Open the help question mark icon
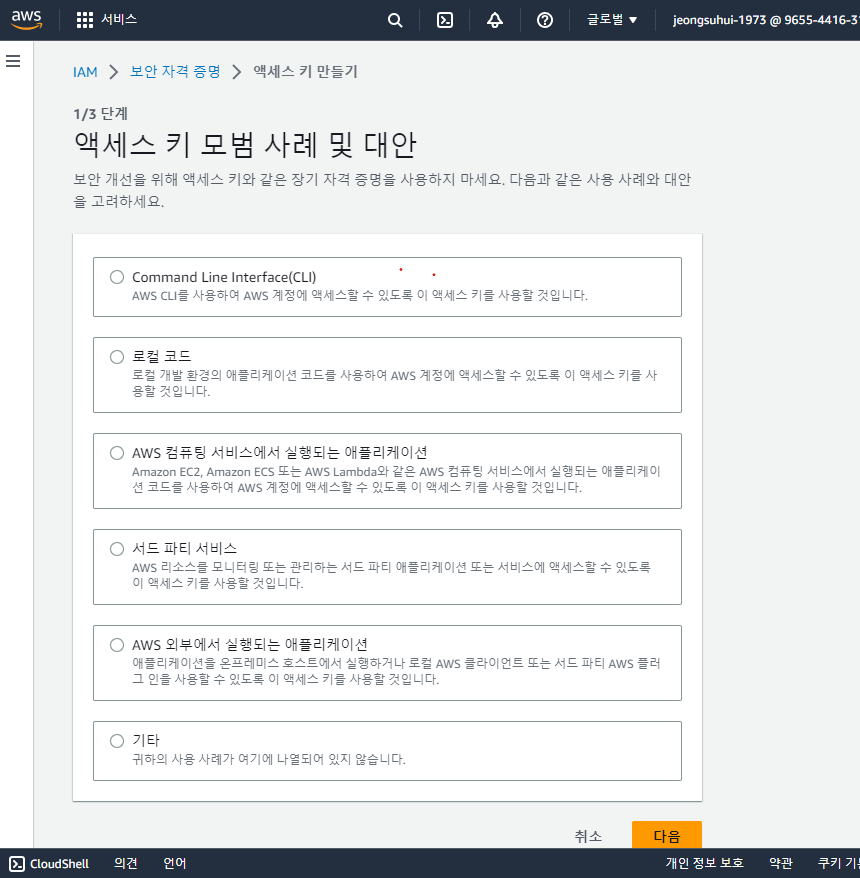 (544, 20)
